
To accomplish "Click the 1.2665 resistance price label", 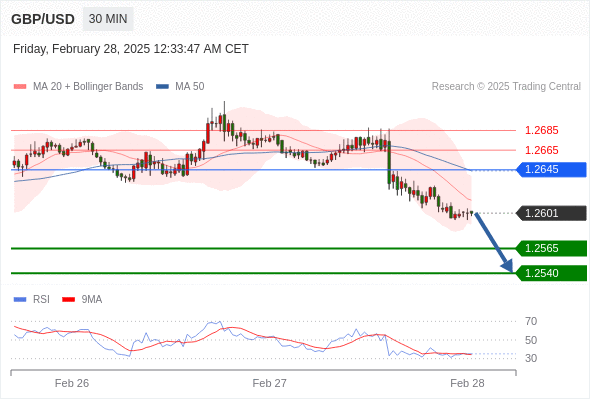I will [x=541, y=151].
